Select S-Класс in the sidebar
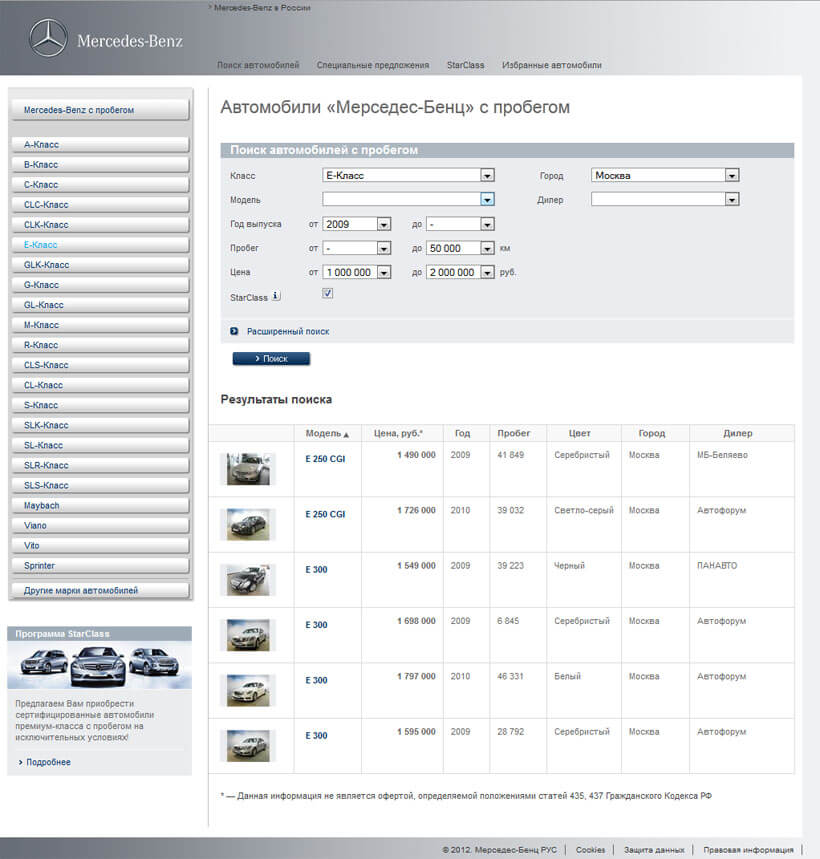Screen dimensions: 820x859 coord(100,405)
